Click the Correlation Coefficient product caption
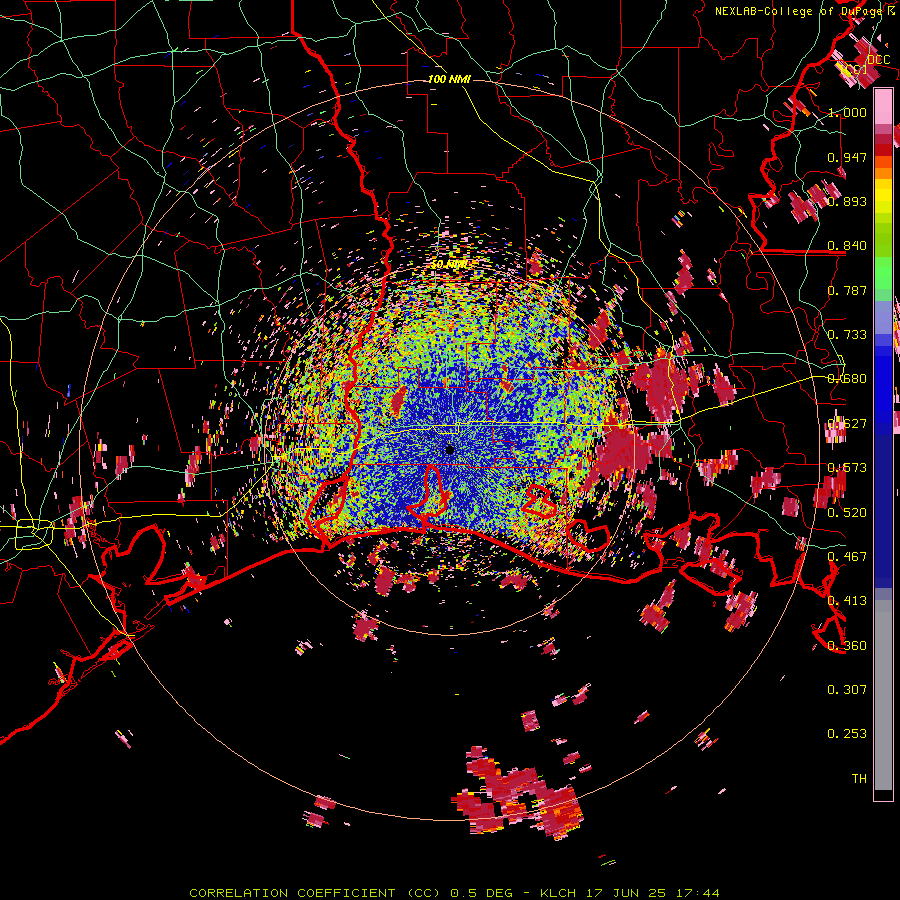This screenshot has width=900, height=900. tap(455, 893)
